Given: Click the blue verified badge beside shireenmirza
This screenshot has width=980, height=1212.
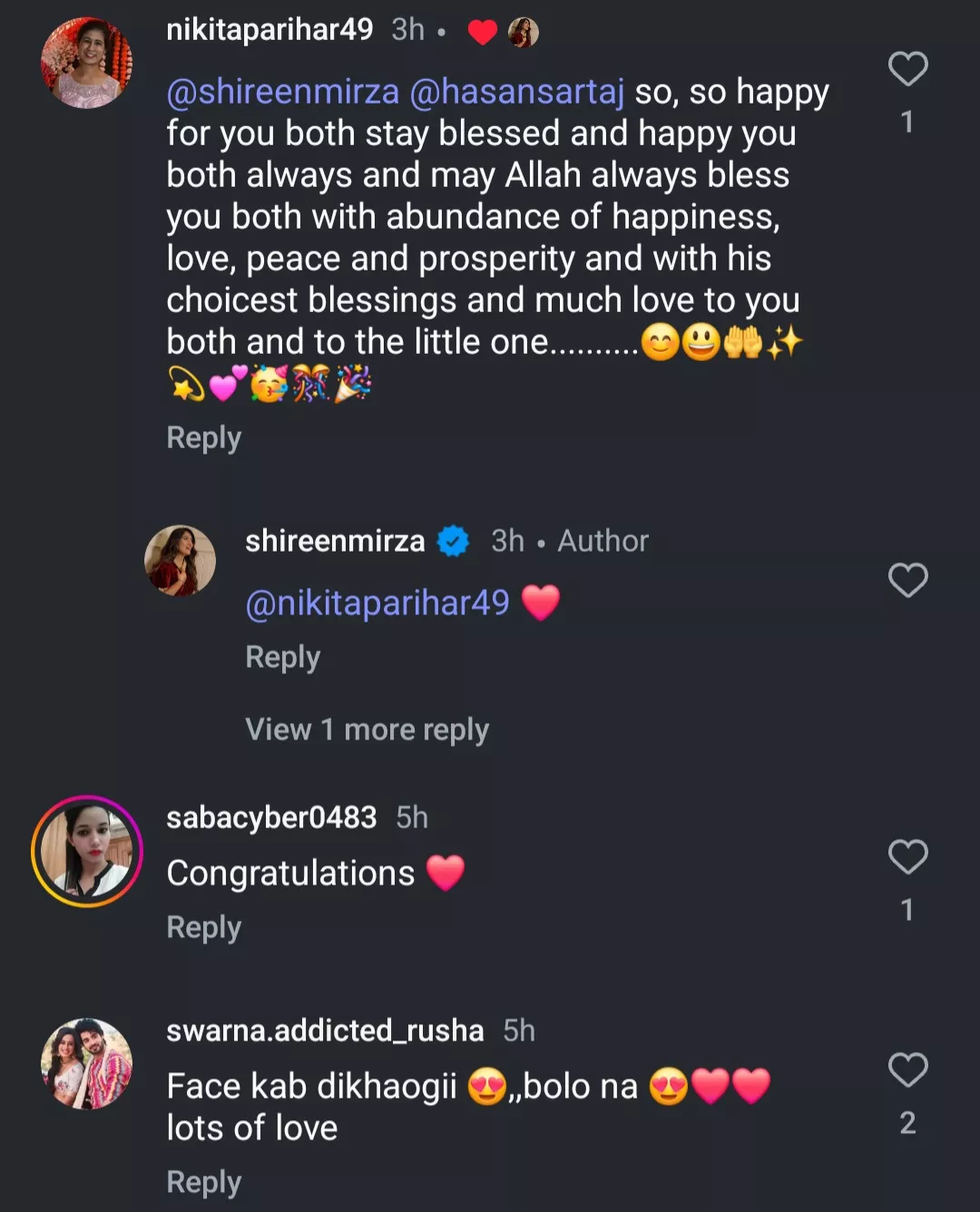Looking at the screenshot, I should (454, 542).
